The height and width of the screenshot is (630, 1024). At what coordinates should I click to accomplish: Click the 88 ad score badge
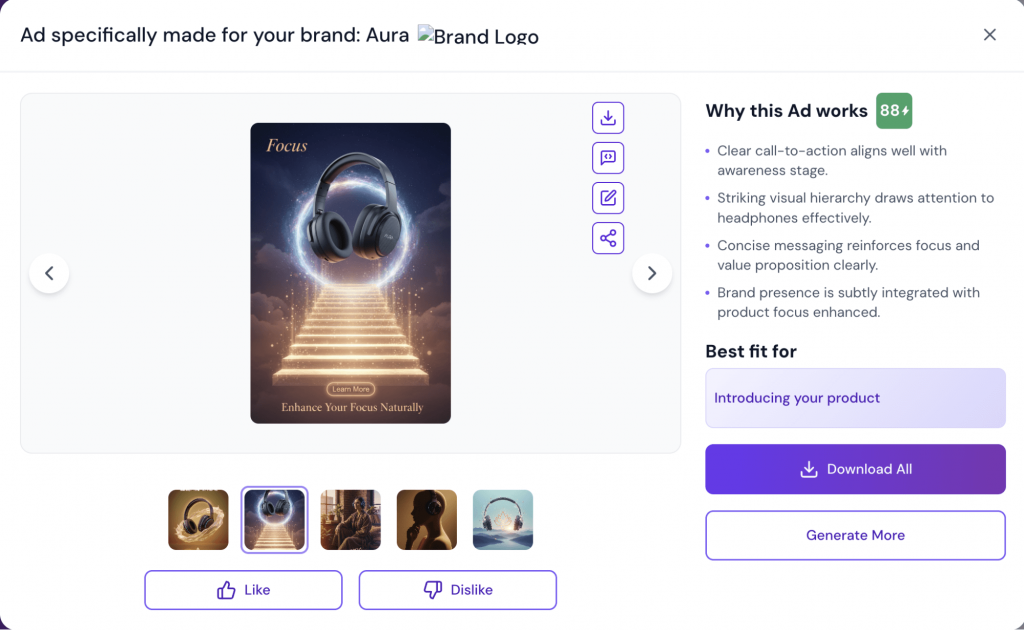pyautogui.click(x=893, y=111)
